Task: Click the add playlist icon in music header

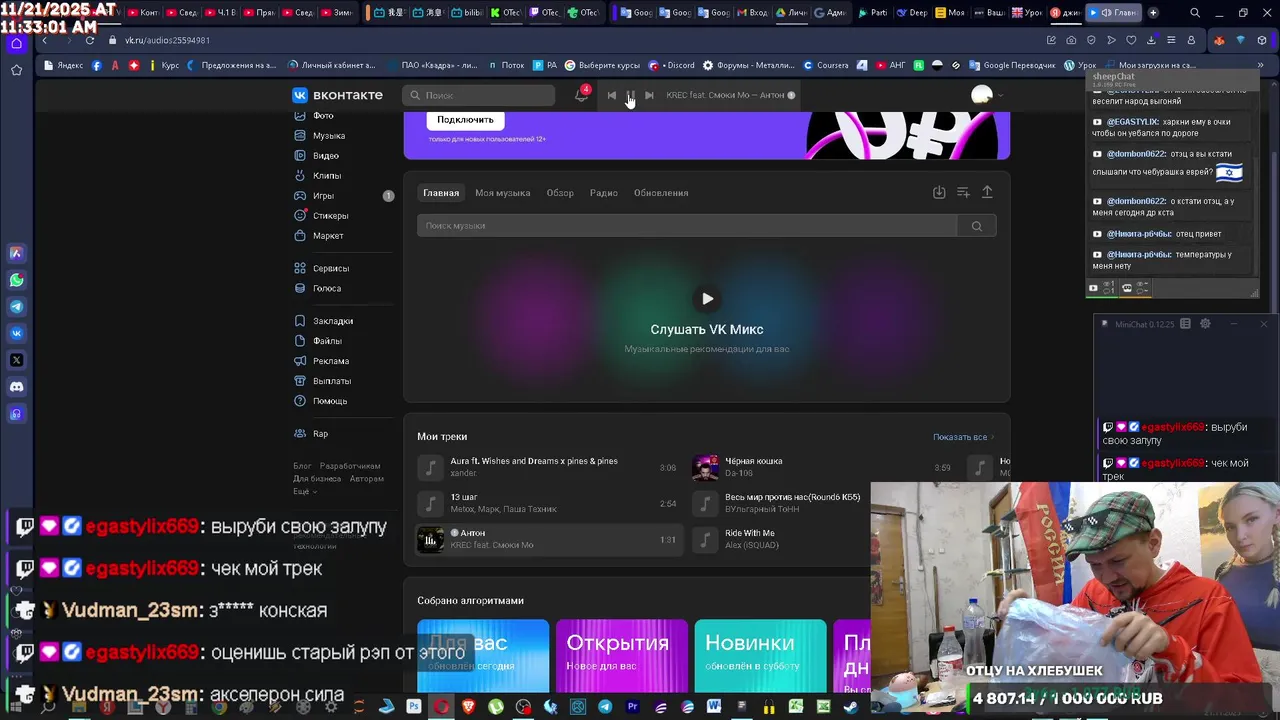Action: 963,192
